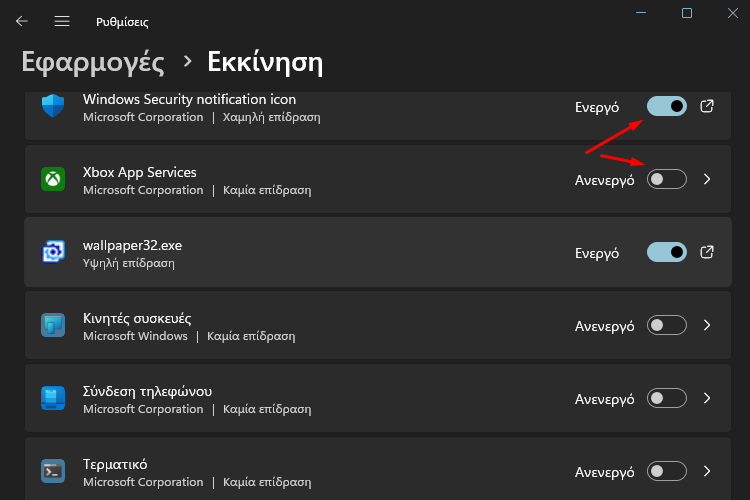Turn on Τερματικό startup toggle
The width and height of the screenshot is (750, 500).
tap(667, 471)
